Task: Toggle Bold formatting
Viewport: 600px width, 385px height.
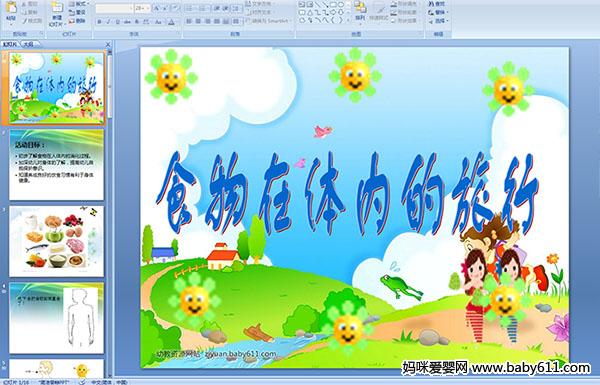Action: point(99,22)
